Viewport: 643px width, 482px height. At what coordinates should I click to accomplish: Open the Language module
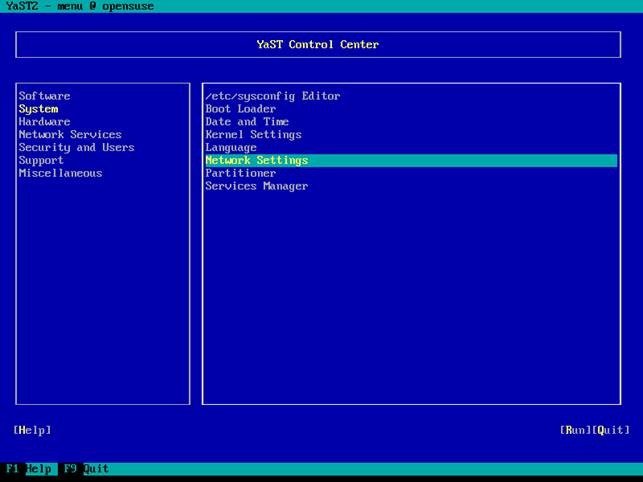[x=231, y=148]
